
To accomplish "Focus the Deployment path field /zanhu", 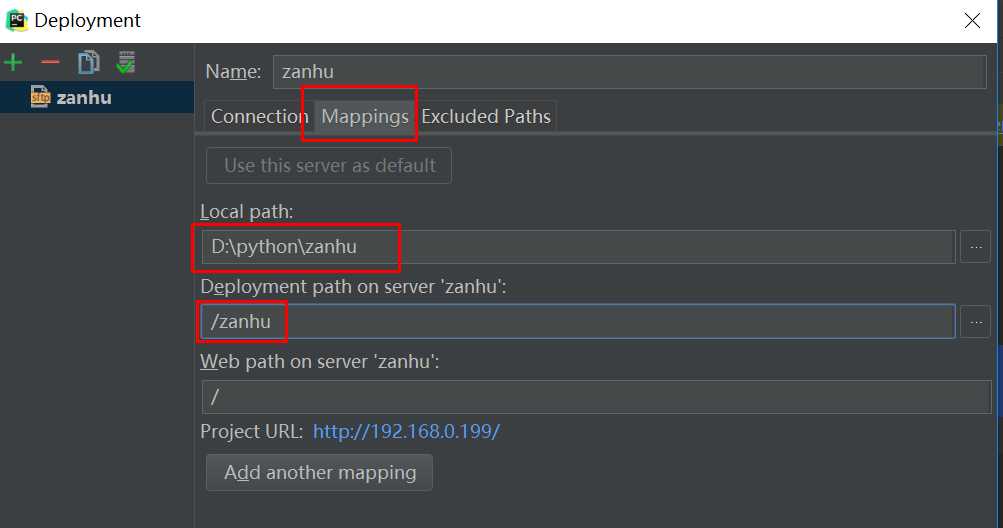I will [x=578, y=322].
